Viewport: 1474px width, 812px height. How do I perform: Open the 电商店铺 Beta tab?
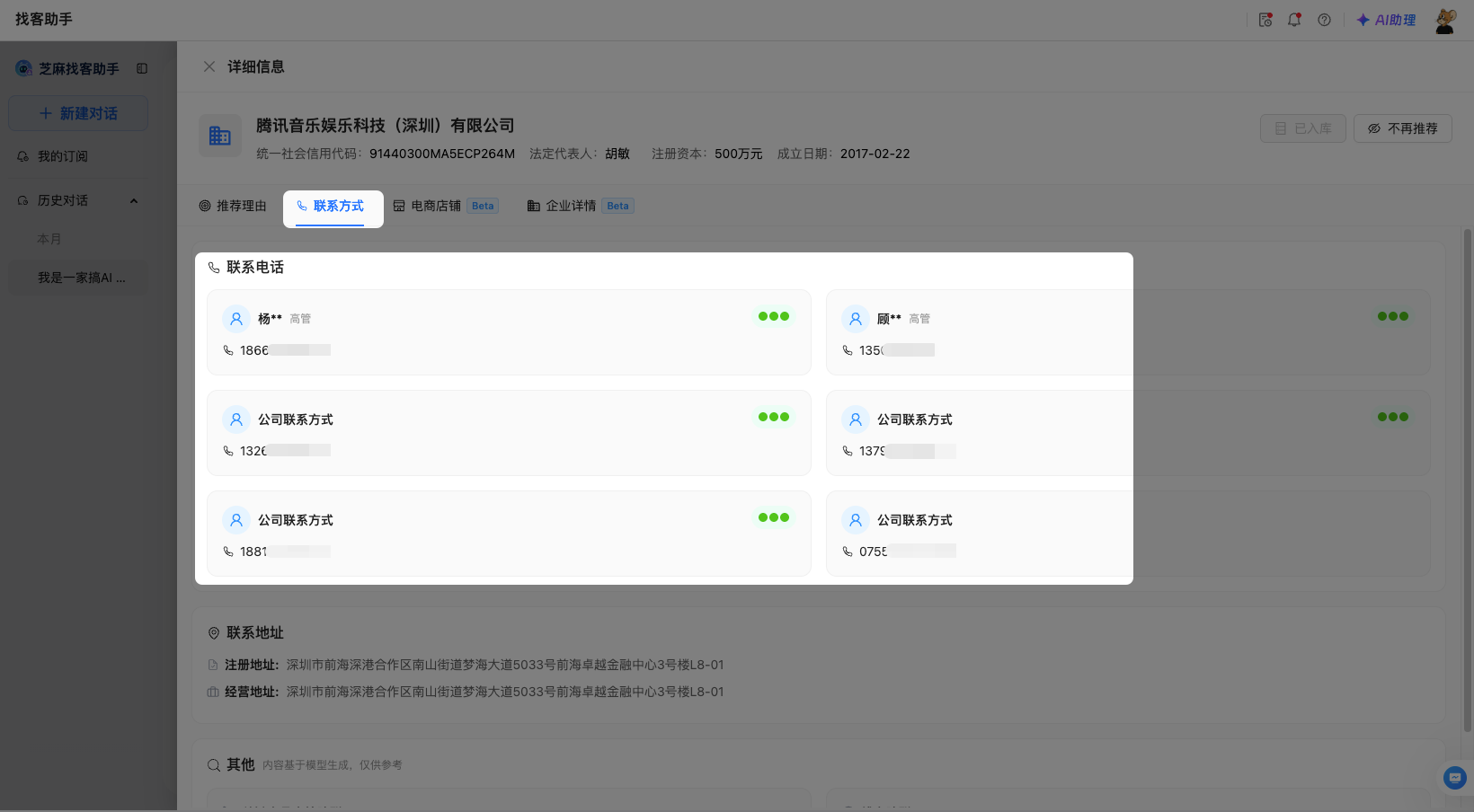(446, 206)
